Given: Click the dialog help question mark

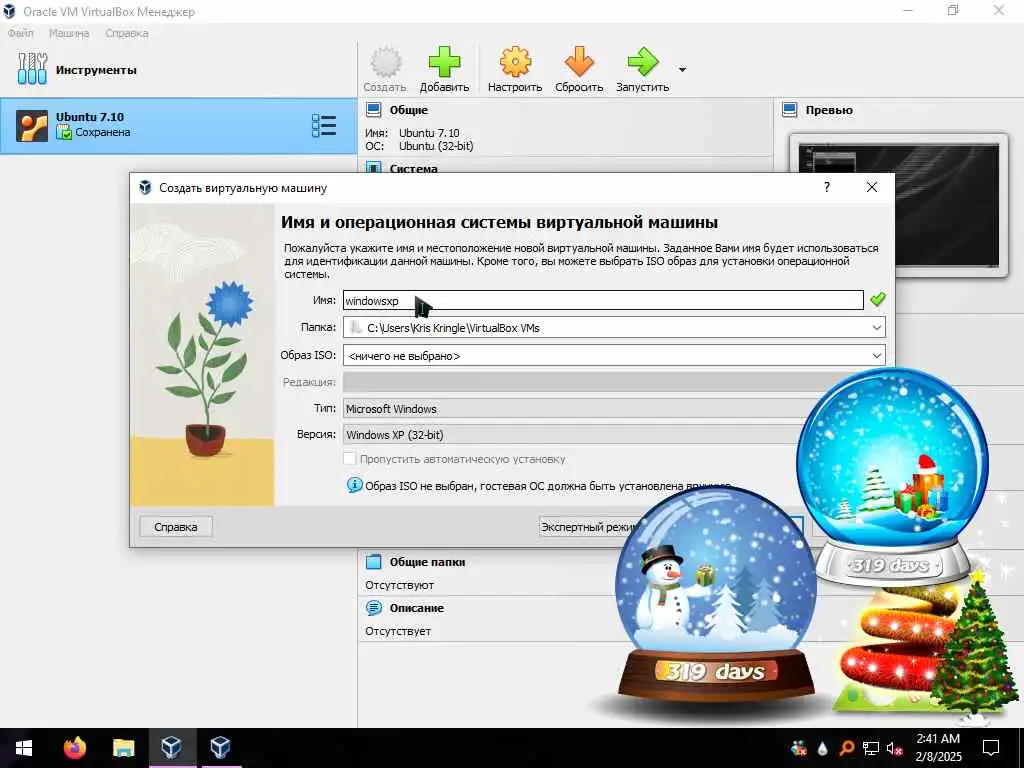Looking at the screenshot, I should pos(827,187).
